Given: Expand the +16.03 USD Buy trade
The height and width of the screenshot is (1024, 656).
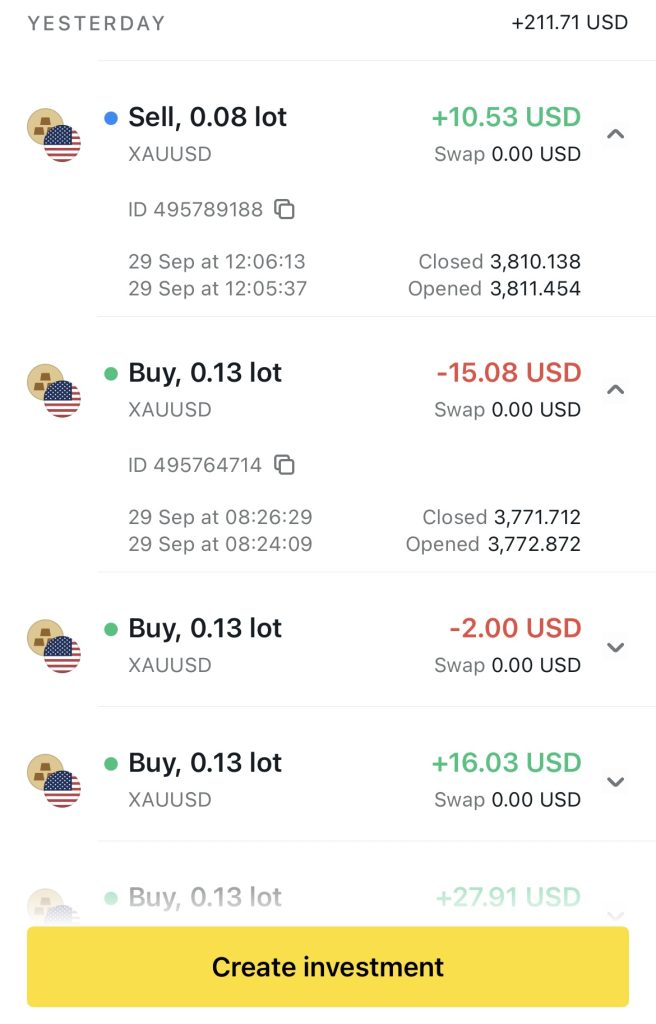Looking at the screenshot, I should pyautogui.click(x=616, y=781).
